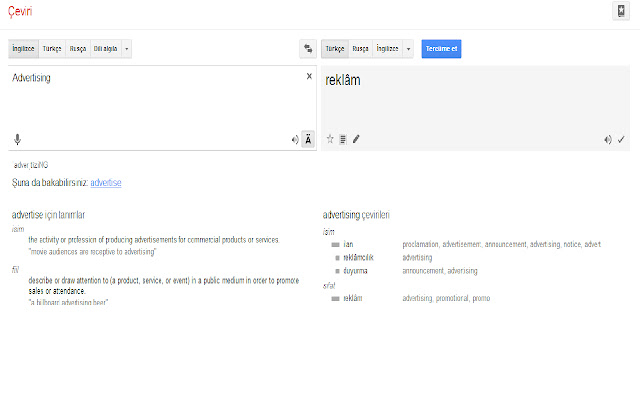Choose Dili algıla to detect language
Image resolution: width=640 pixels, height=400 pixels.
point(105,49)
